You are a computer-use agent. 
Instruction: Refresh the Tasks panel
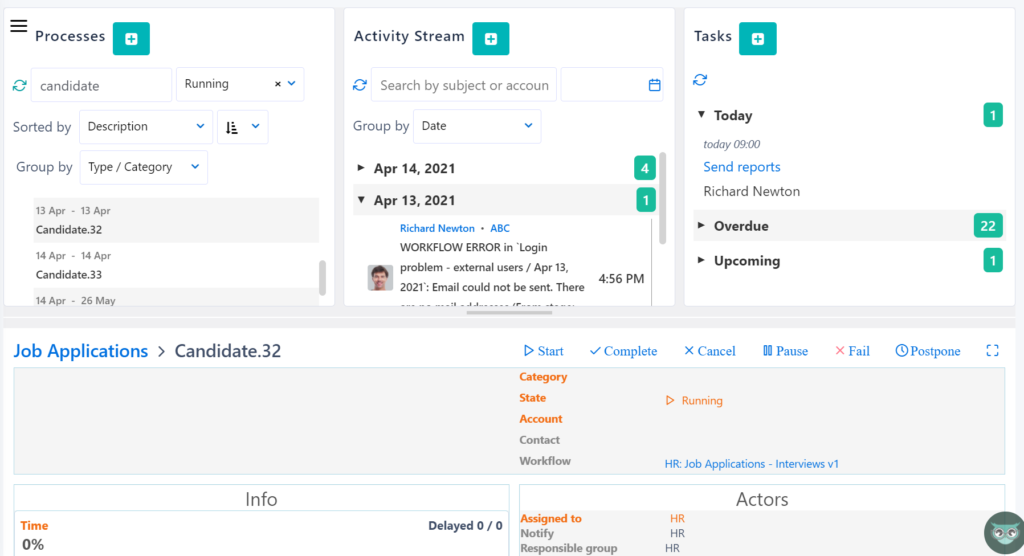(x=700, y=80)
